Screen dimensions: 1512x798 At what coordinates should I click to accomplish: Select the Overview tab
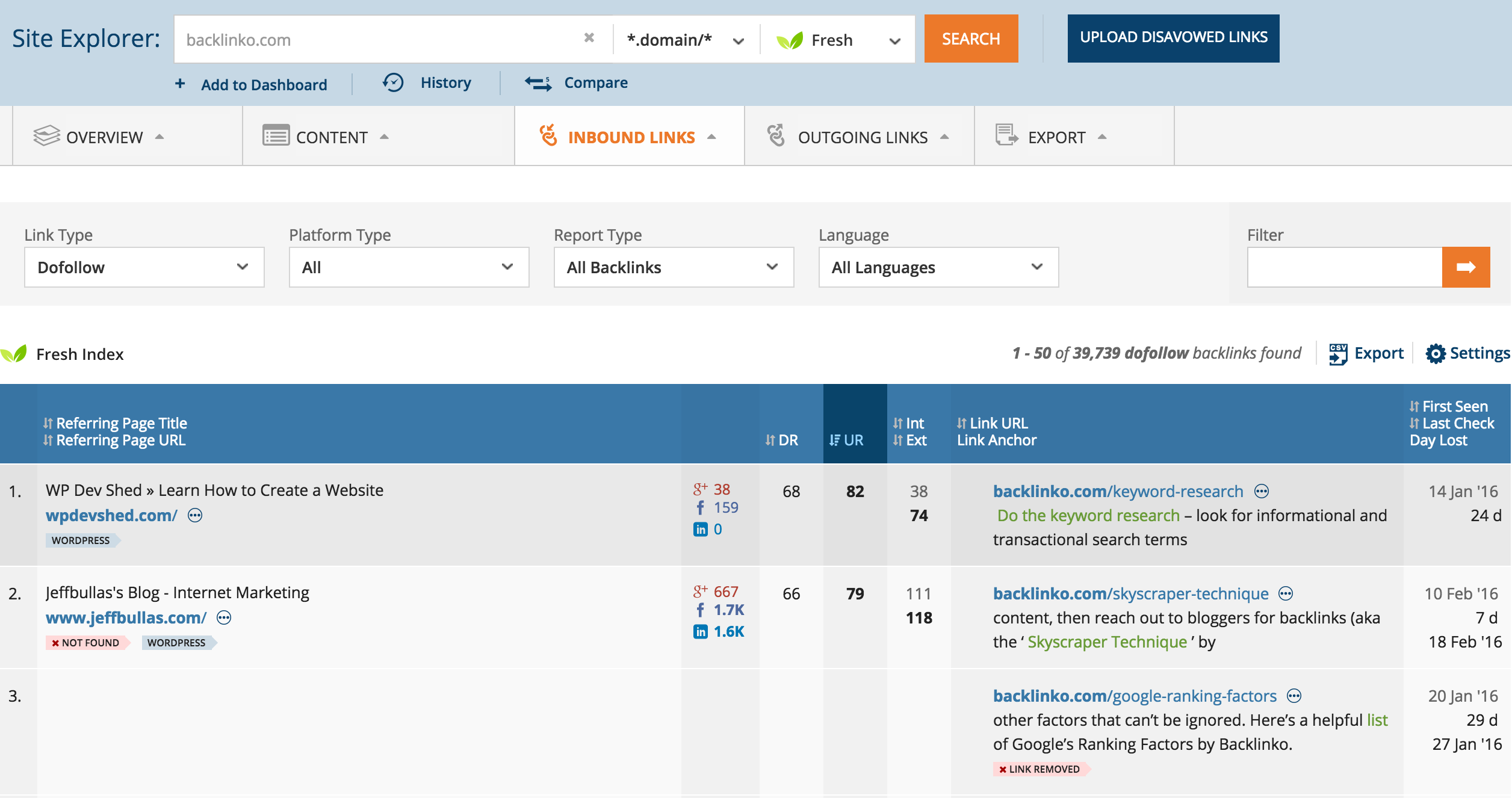[x=127, y=136]
